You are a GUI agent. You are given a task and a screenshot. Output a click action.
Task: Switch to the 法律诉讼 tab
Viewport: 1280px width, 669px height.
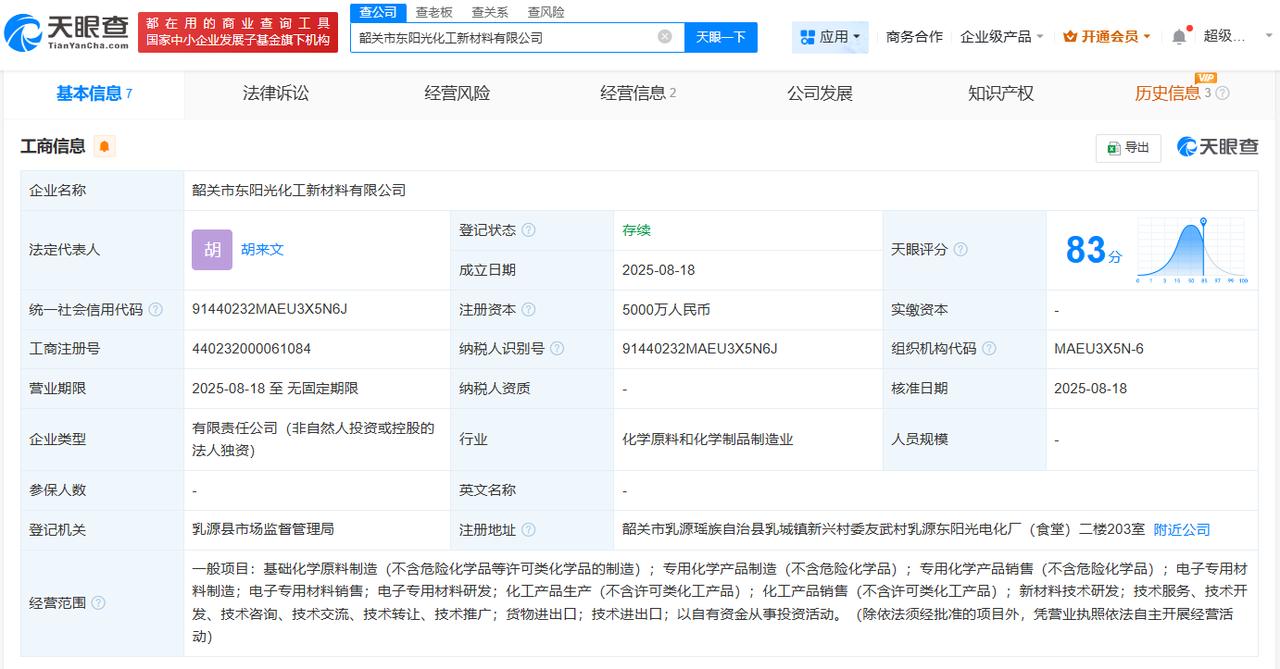276,93
